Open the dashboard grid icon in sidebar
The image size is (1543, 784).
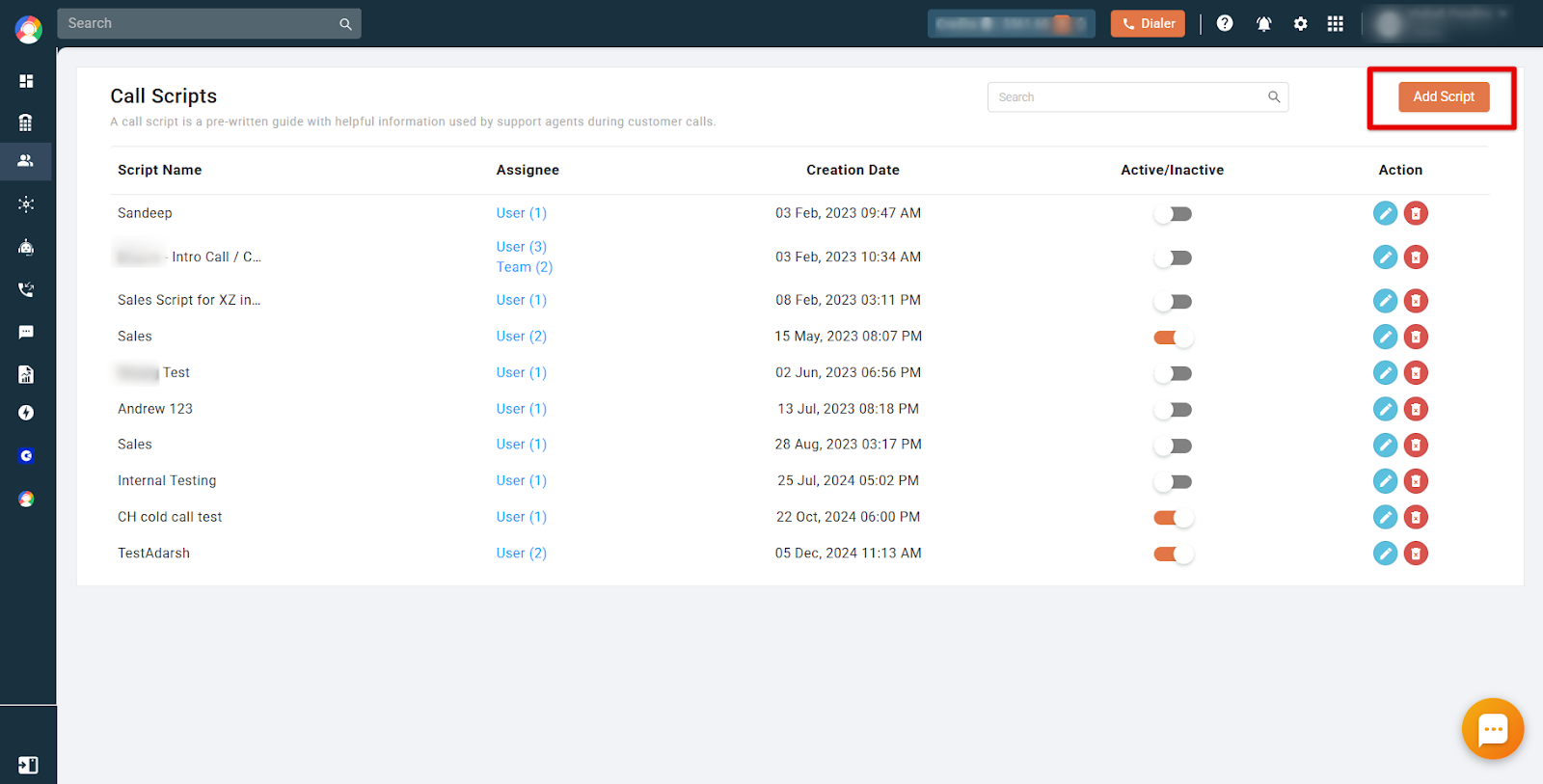(x=26, y=81)
